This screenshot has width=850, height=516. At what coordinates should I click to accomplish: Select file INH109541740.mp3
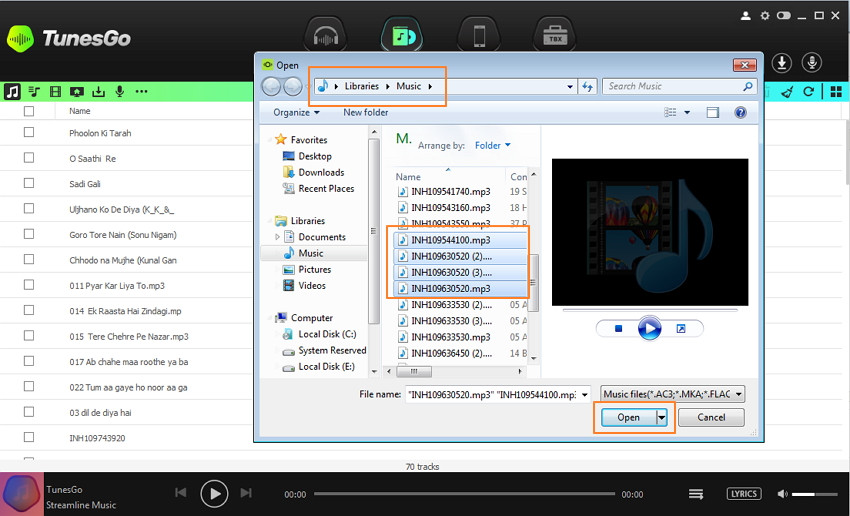(451, 191)
